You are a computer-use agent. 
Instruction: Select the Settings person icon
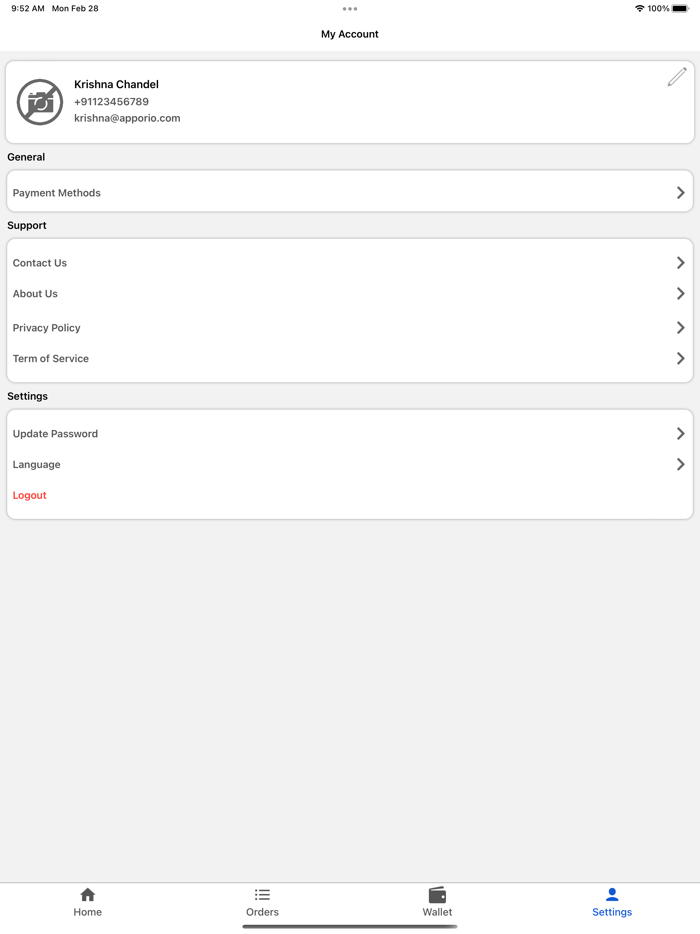[x=612, y=895]
